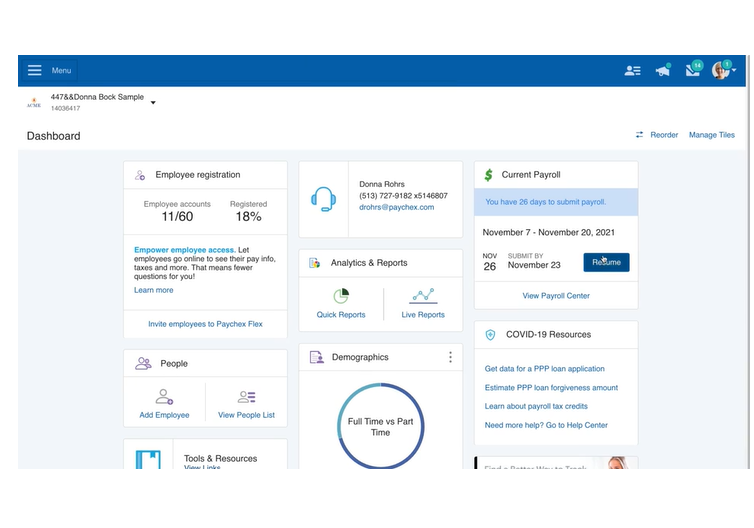754x528 pixels.
Task: Open Get data for a PPP loan application
Action: pyautogui.click(x=544, y=369)
